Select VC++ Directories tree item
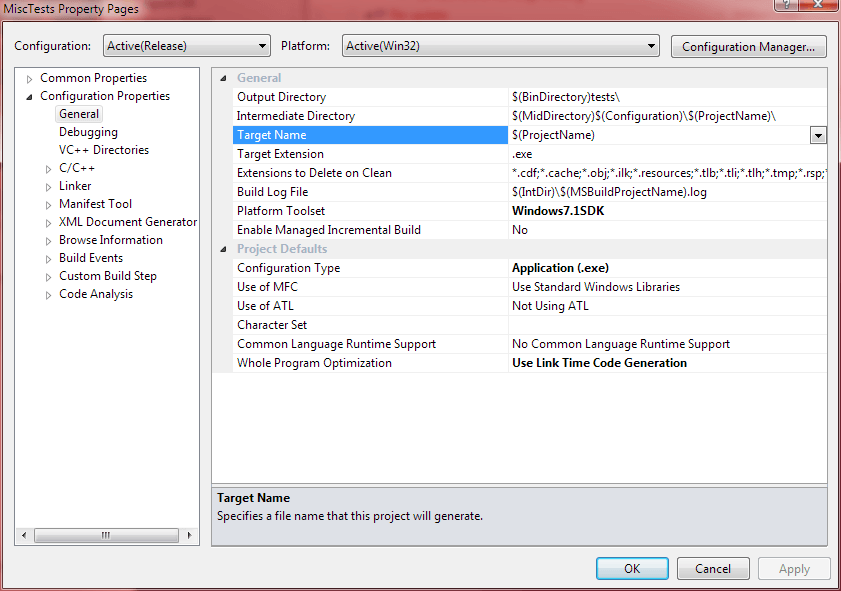The image size is (841, 591). click(103, 150)
